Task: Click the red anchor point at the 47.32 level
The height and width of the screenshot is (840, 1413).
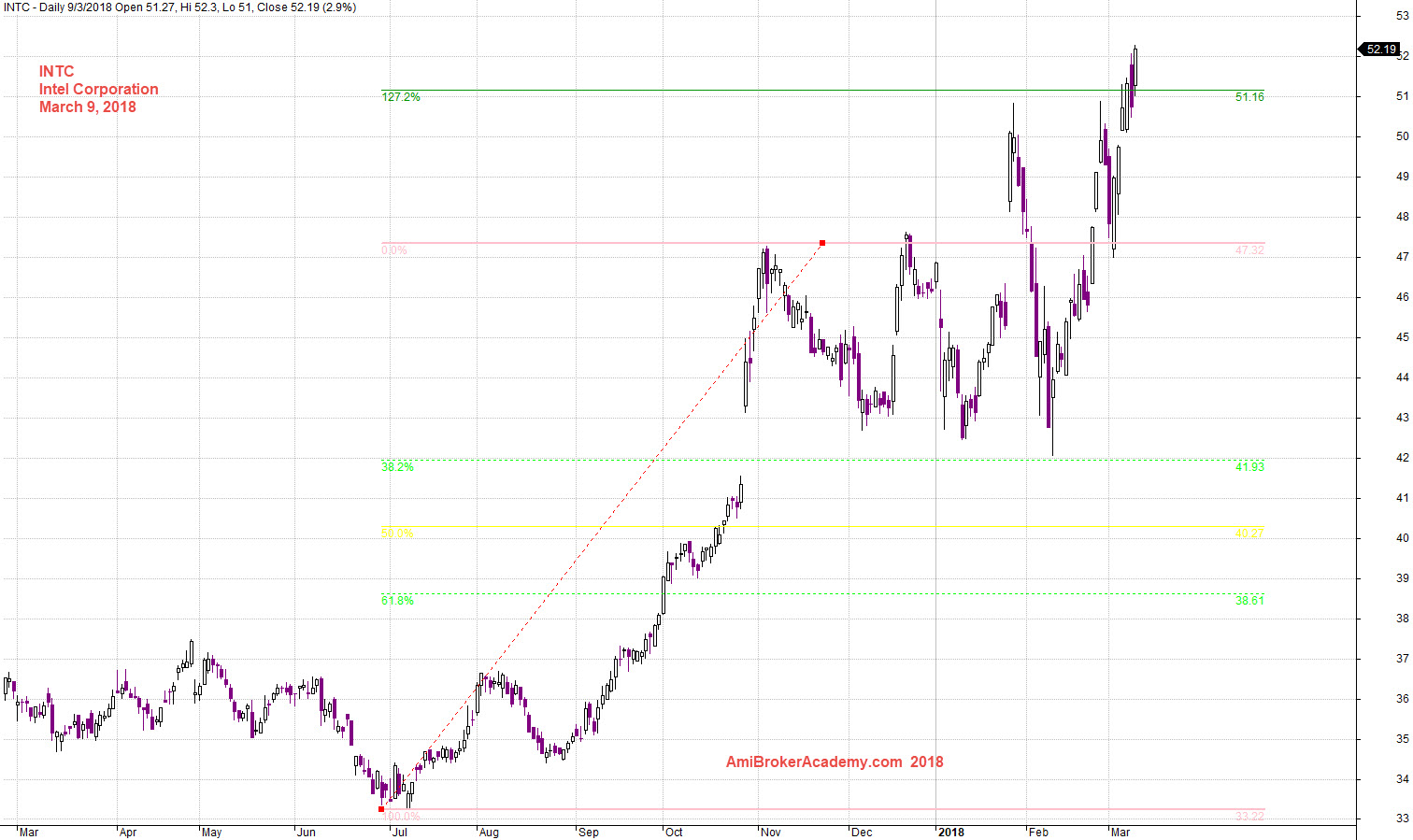Action: pyautogui.click(x=822, y=243)
